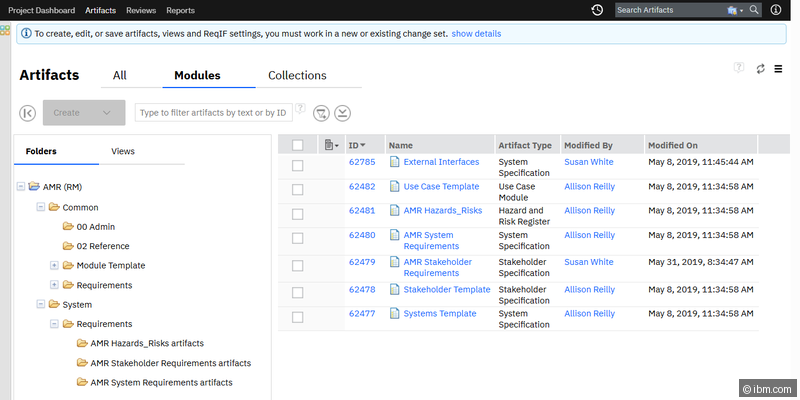
Task: Click the refresh arrows icon
Action: [x=761, y=69]
